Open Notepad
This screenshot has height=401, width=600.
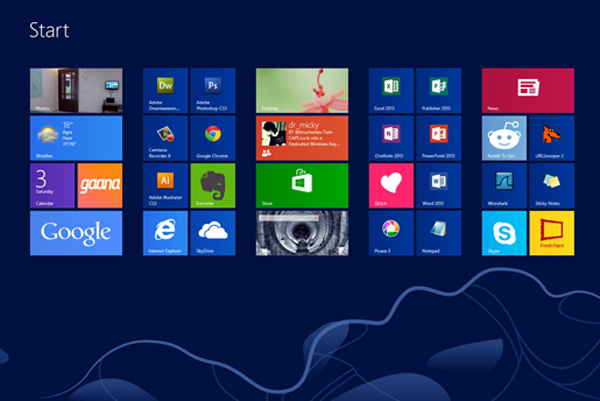point(439,233)
